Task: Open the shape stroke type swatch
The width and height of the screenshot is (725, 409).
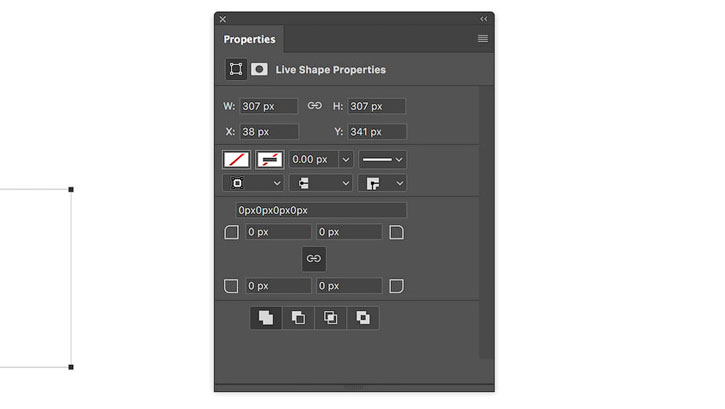Action: pyautogui.click(x=270, y=159)
